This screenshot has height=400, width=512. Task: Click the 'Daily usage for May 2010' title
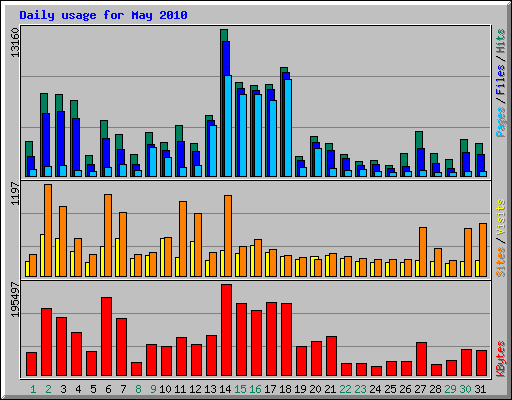tap(103, 15)
